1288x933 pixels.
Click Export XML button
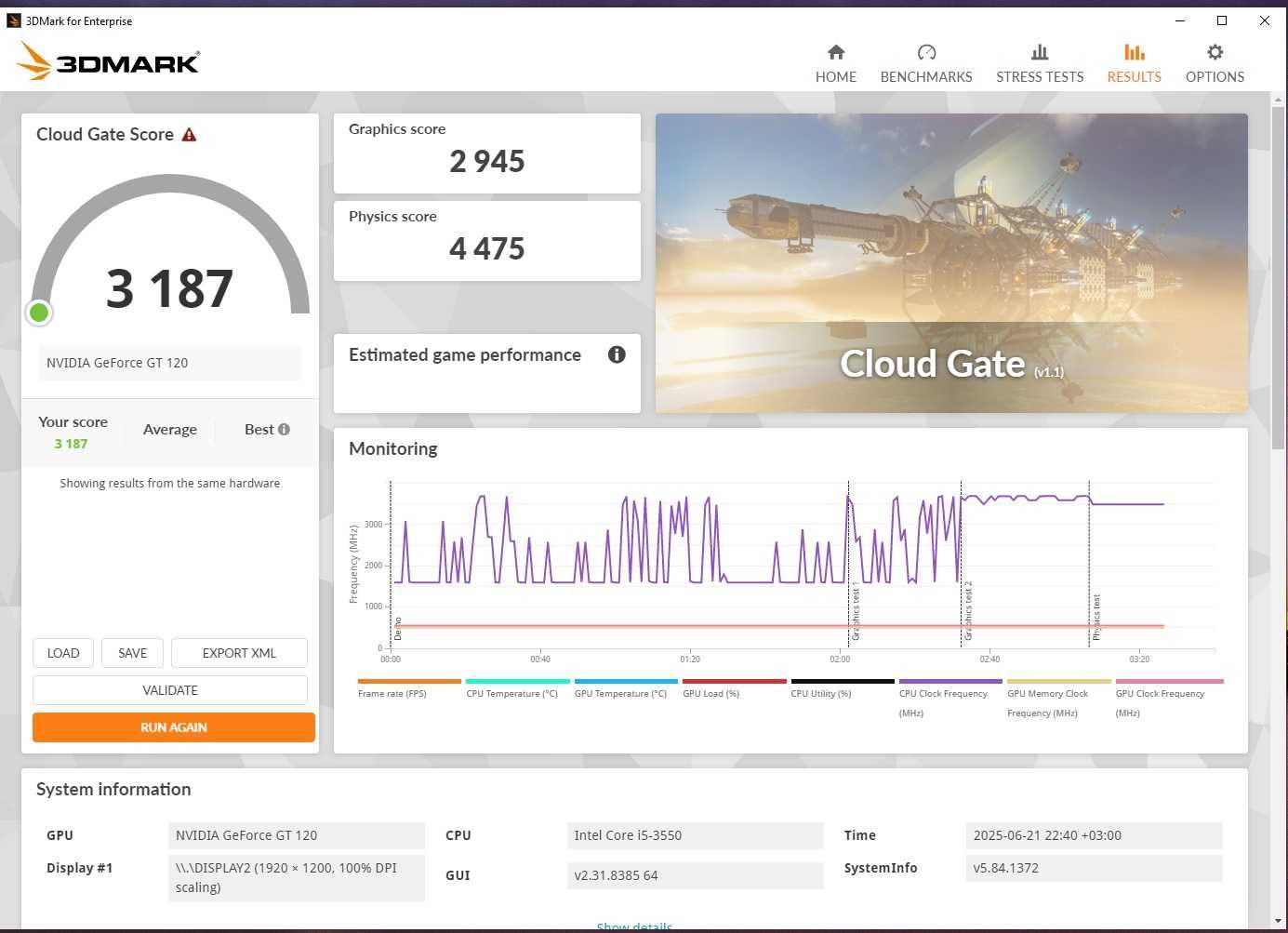(239, 653)
